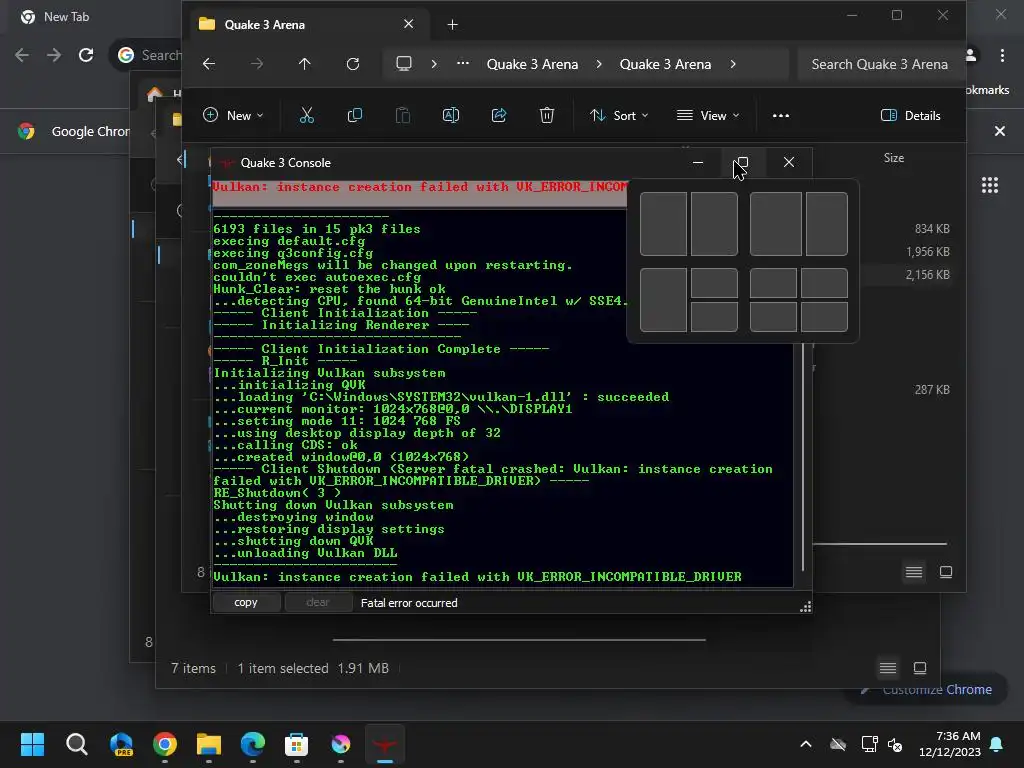This screenshot has width=1024, height=768.
Task: Reload the Chrome New Tab page
Action: (86, 56)
